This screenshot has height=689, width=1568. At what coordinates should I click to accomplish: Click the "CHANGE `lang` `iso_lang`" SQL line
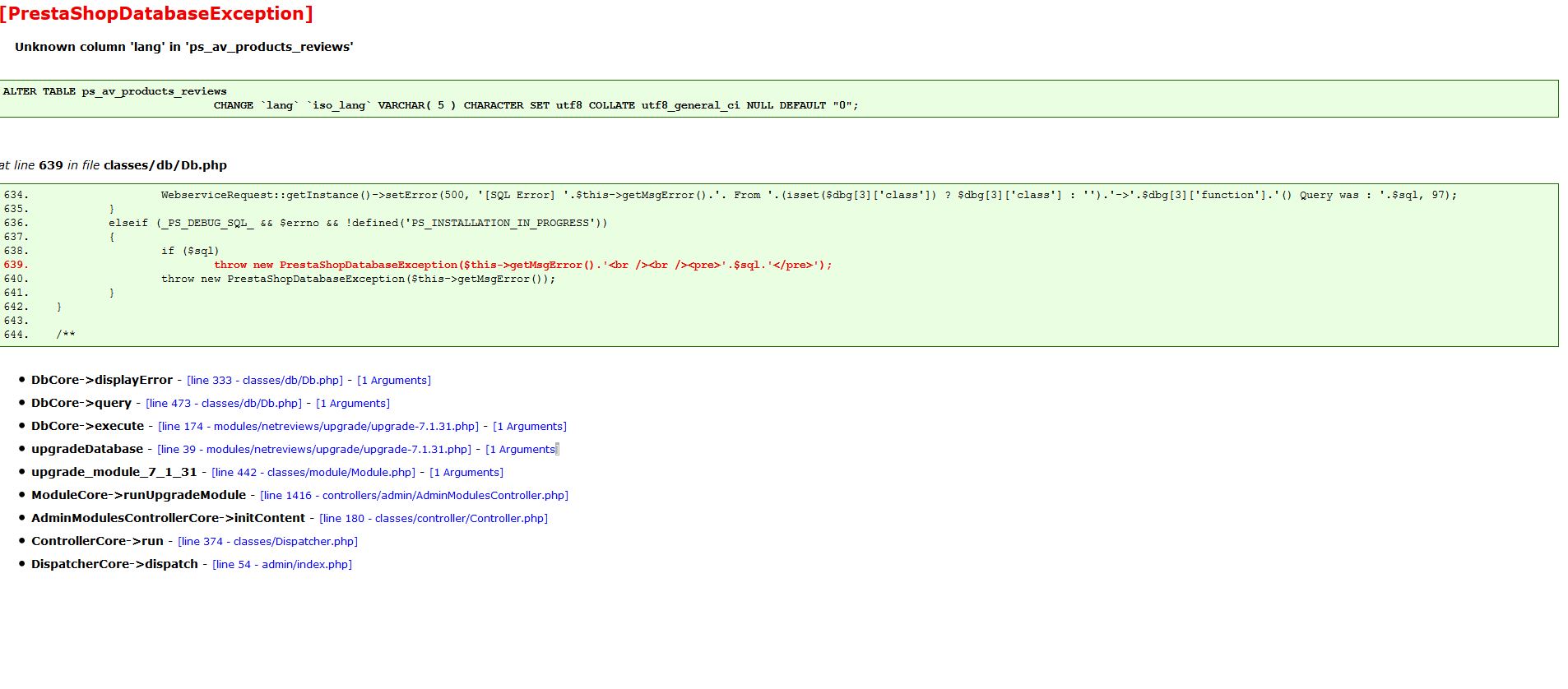536,105
